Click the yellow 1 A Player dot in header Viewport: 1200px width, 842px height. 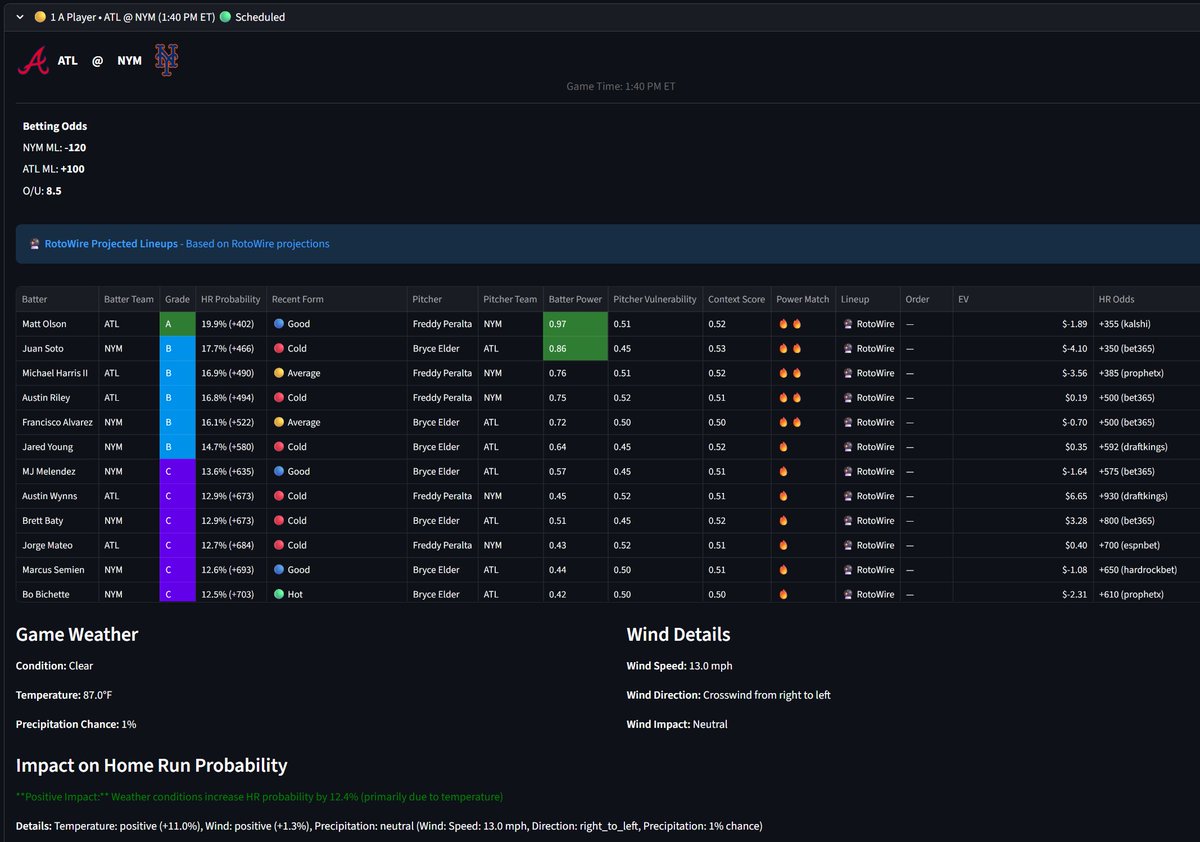pyautogui.click(x=39, y=17)
